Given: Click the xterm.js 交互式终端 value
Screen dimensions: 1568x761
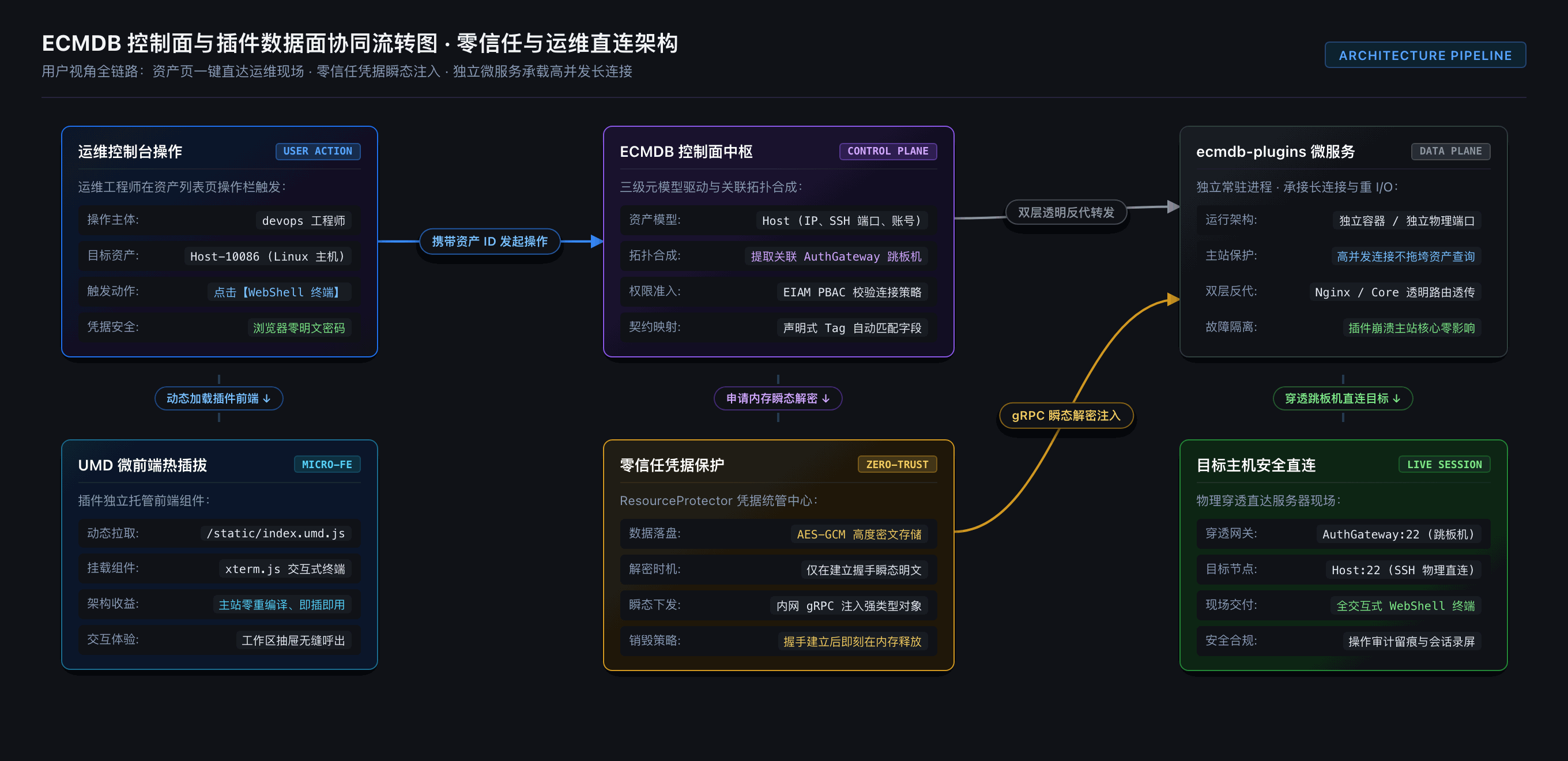Looking at the screenshot, I should 285,569.
